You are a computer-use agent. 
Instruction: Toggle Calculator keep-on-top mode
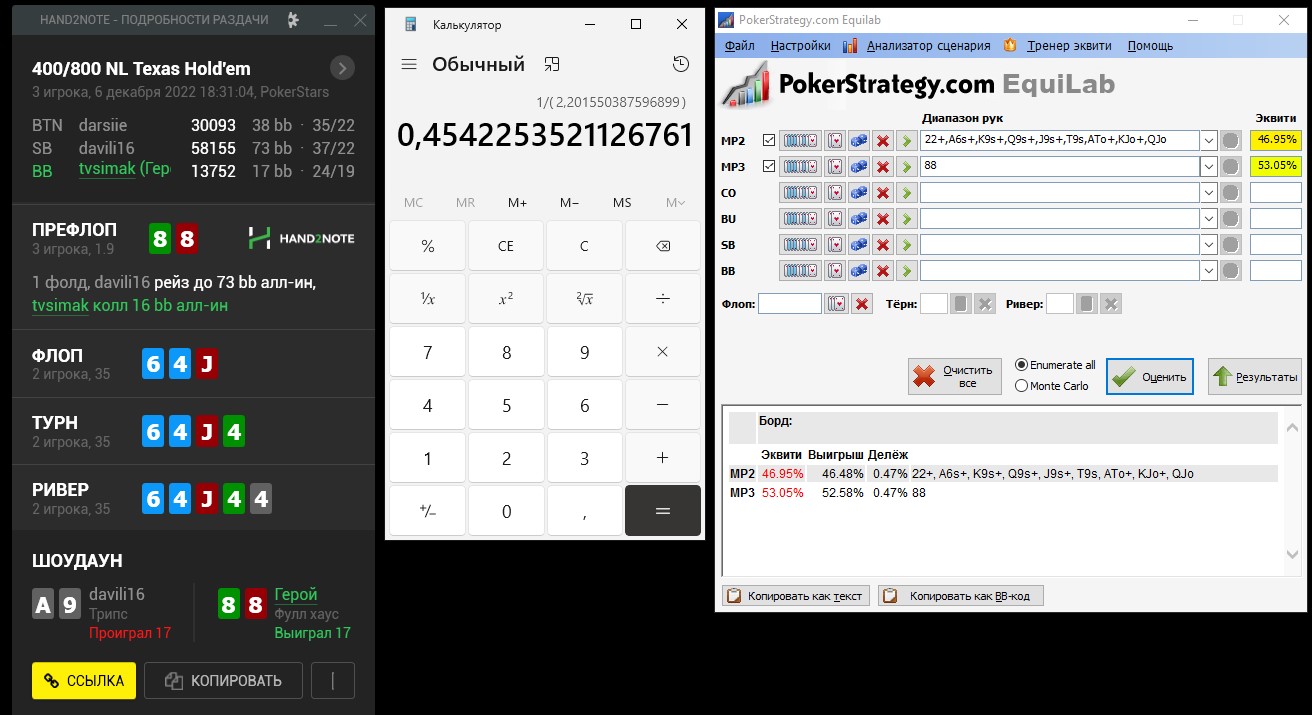click(x=552, y=65)
